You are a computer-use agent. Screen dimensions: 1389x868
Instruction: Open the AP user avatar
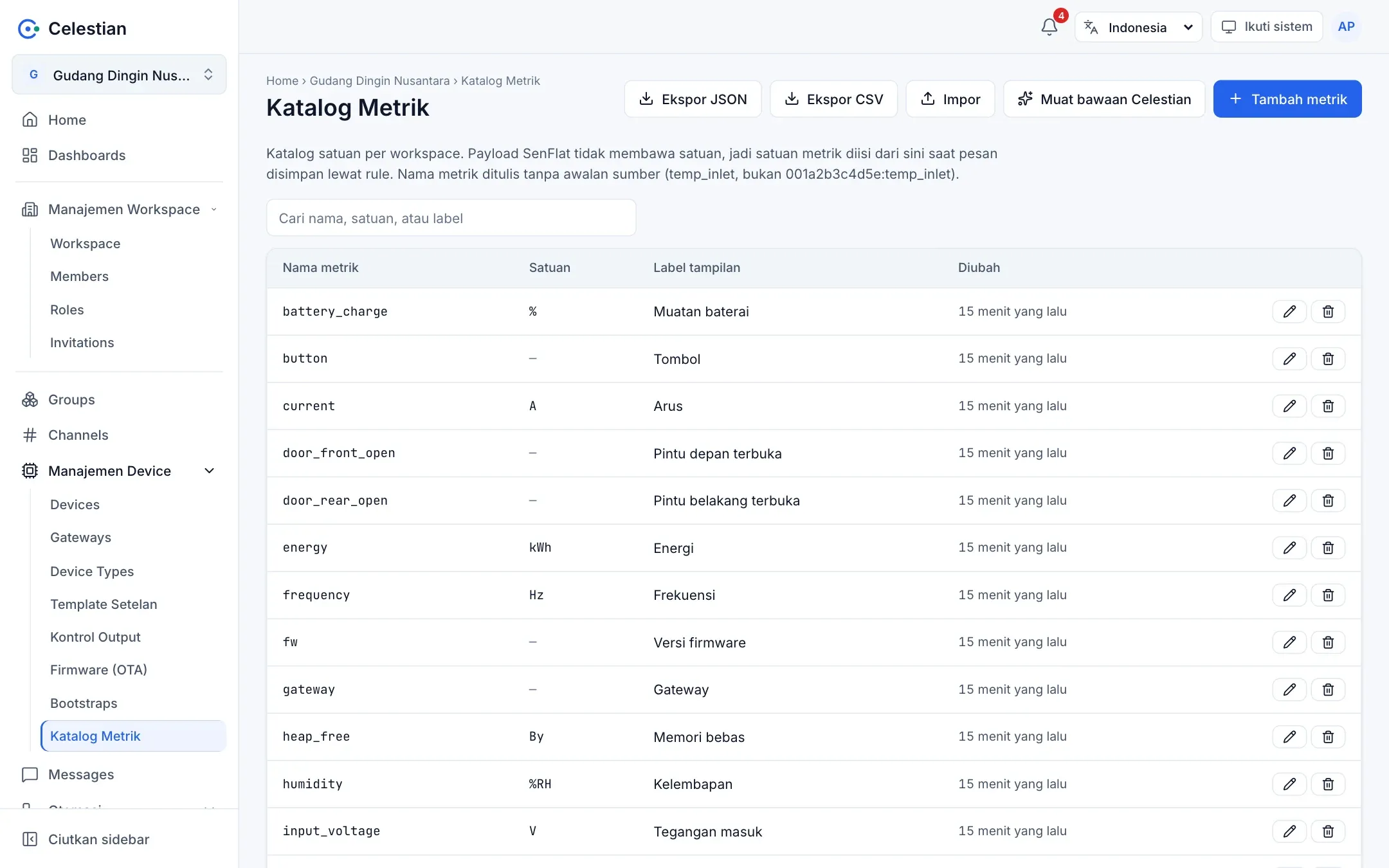pyautogui.click(x=1346, y=27)
